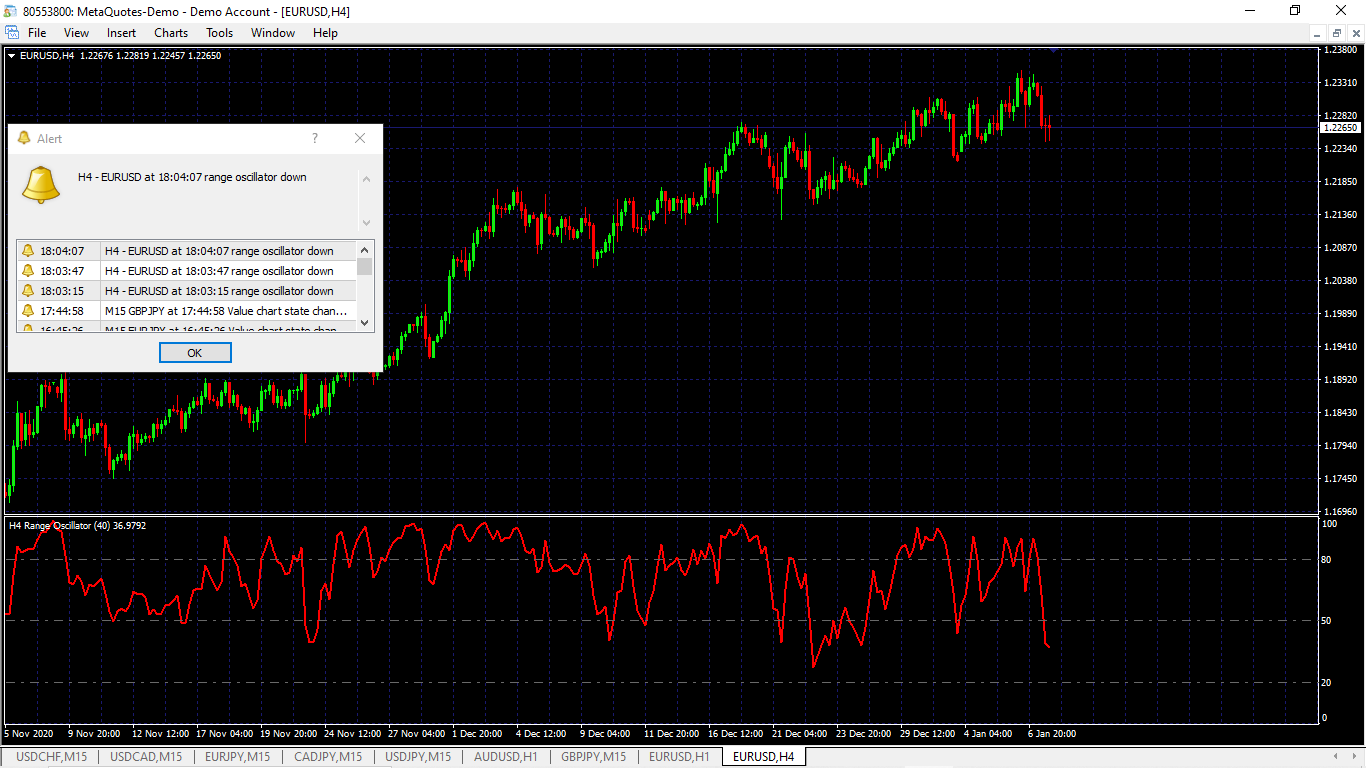Select the 17:44:58 GBPJPY alert row
The height and width of the screenshot is (768, 1366).
click(187, 311)
